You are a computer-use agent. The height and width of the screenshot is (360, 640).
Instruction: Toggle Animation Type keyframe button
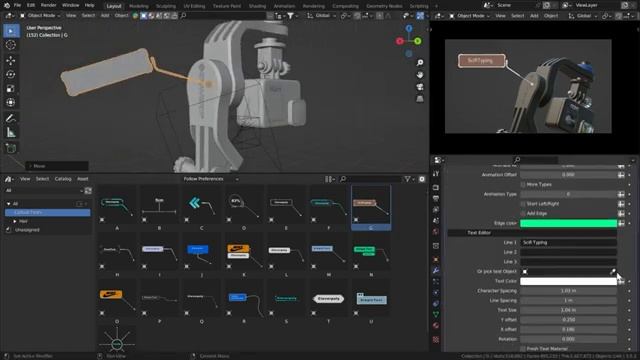(621, 194)
